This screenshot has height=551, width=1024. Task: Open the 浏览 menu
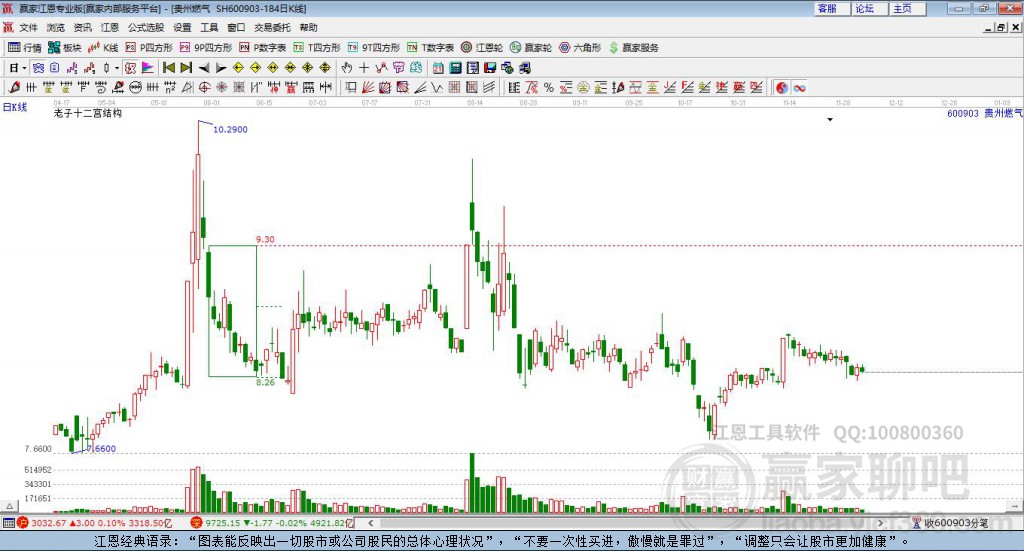(56, 27)
